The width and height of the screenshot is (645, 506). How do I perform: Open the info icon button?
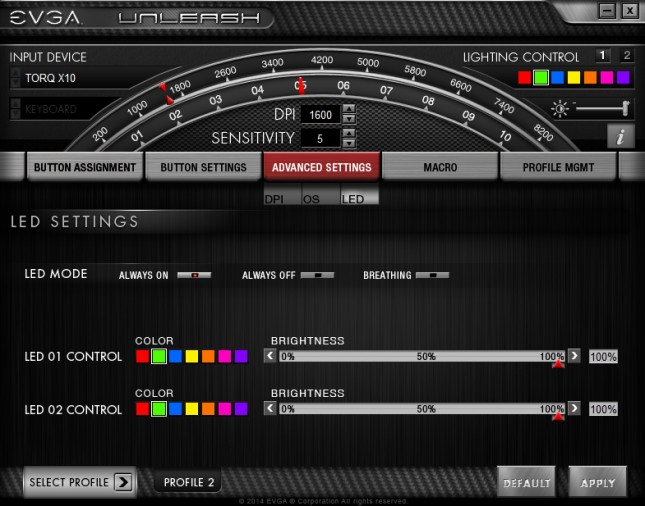(x=620, y=136)
